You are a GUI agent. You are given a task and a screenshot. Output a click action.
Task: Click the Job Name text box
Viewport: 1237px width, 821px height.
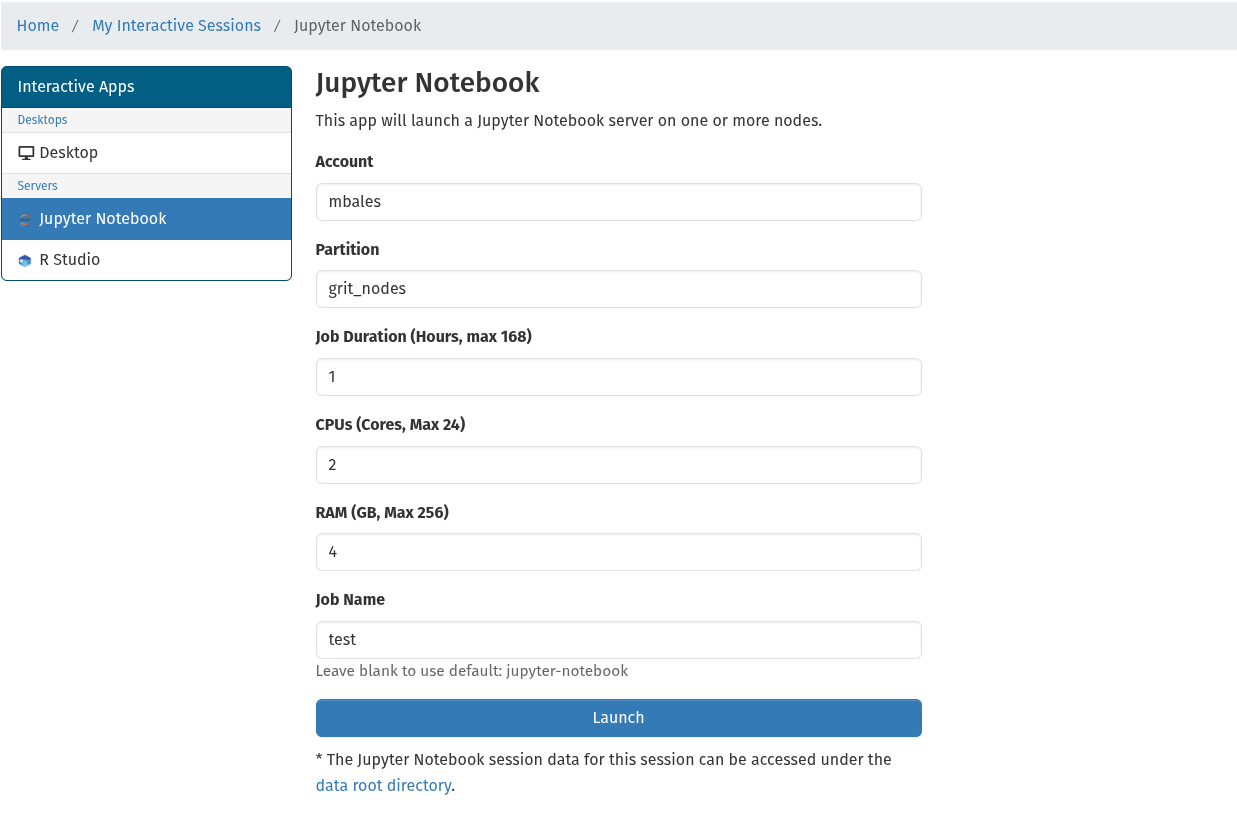(x=618, y=640)
